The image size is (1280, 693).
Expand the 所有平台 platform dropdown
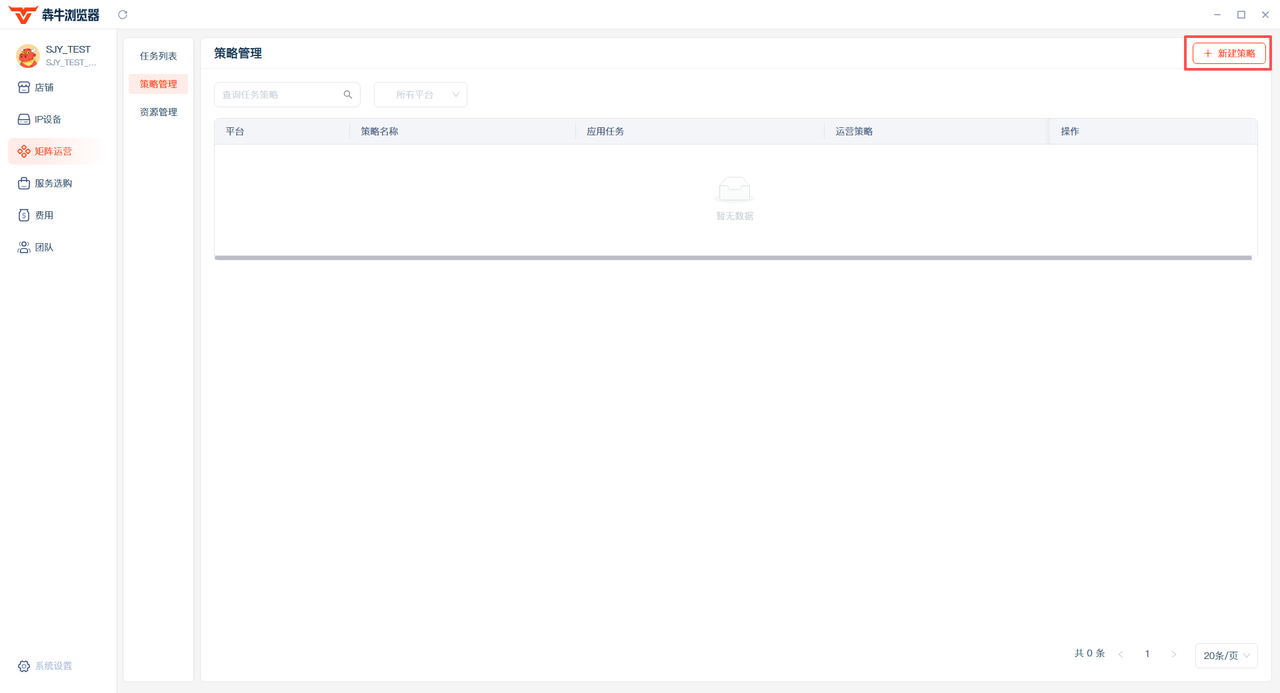[x=420, y=95]
